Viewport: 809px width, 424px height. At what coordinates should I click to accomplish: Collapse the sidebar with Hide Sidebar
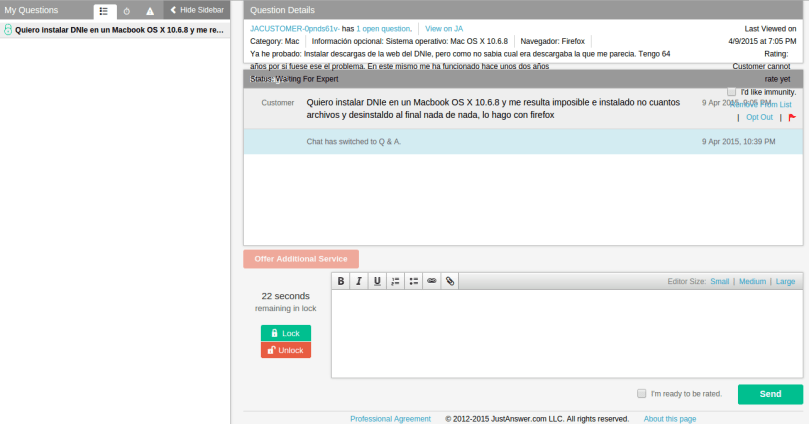pyautogui.click(x=196, y=10)
